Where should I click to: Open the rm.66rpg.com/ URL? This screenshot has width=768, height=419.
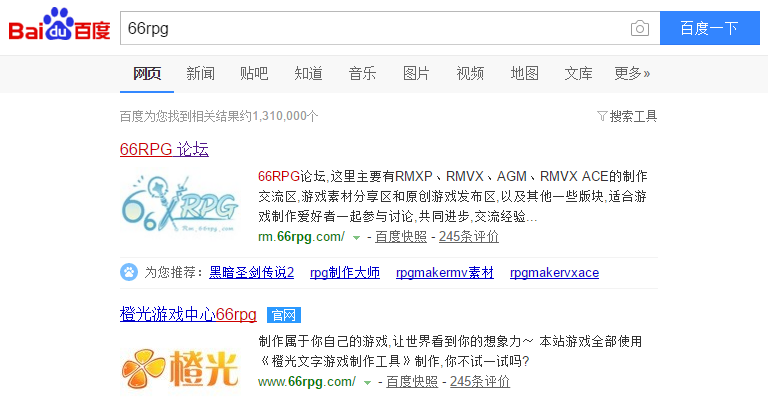coord(301,237)
